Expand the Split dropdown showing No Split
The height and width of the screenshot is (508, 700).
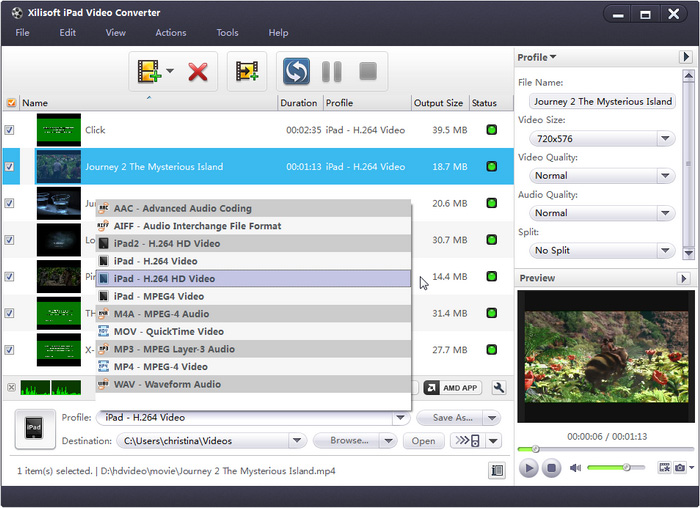[x=598, y=250]
